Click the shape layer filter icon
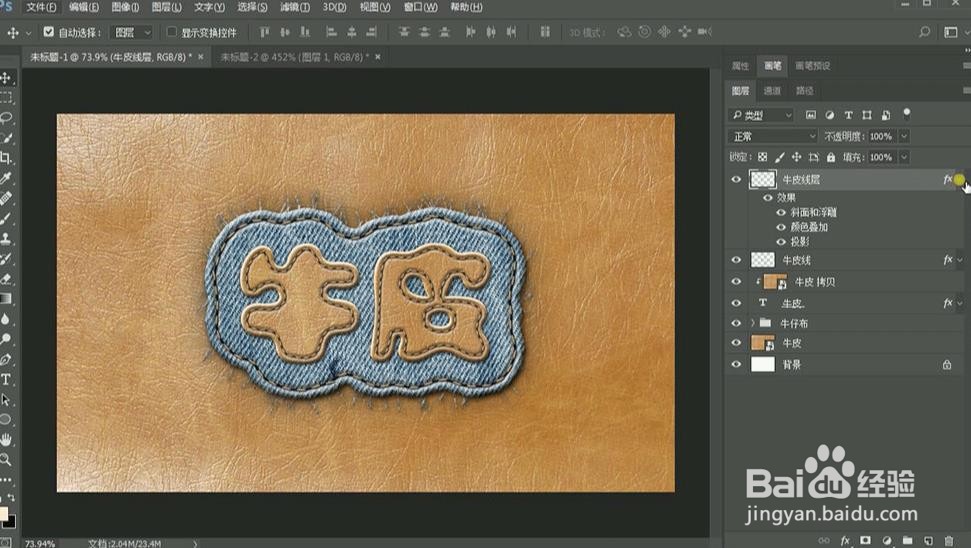 [x=867, y=115]
